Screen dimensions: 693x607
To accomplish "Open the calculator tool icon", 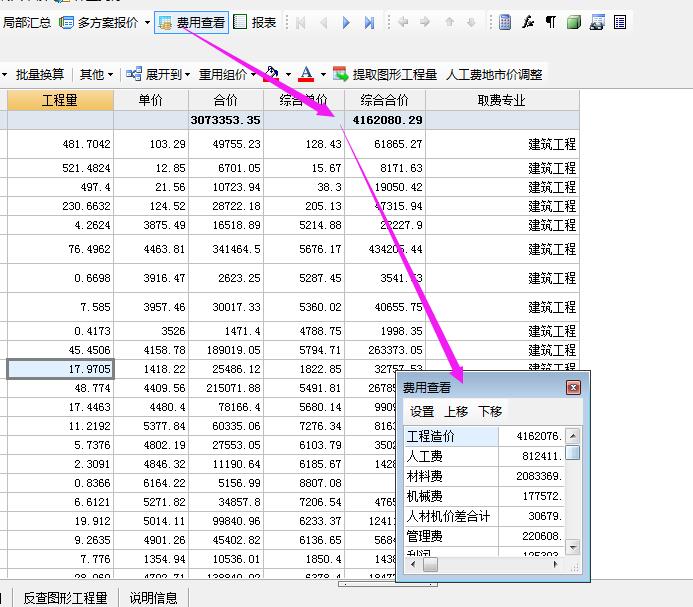I will pos(505,22).
